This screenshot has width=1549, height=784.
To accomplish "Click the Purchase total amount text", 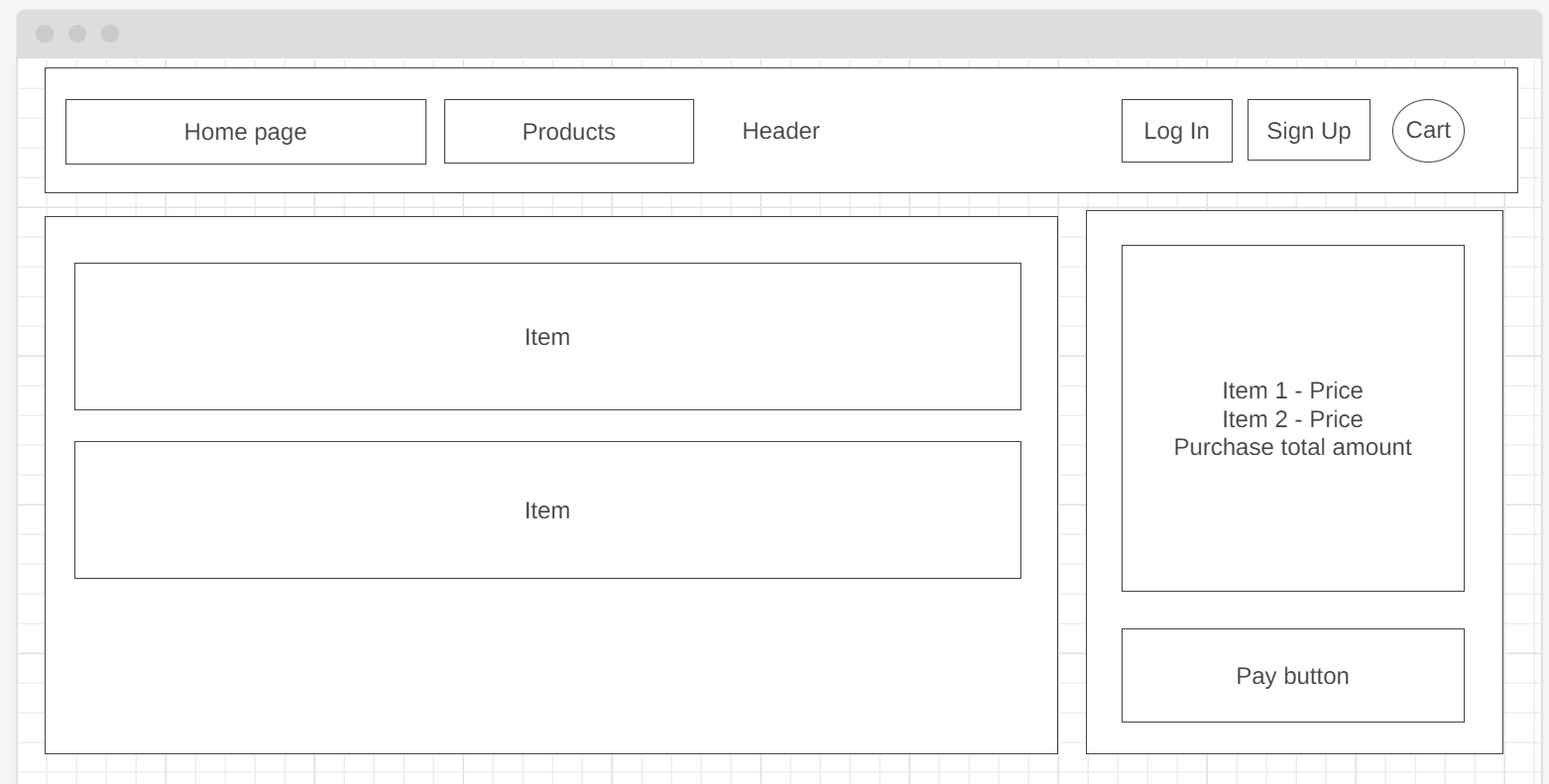I will [x=1292, y=447].
